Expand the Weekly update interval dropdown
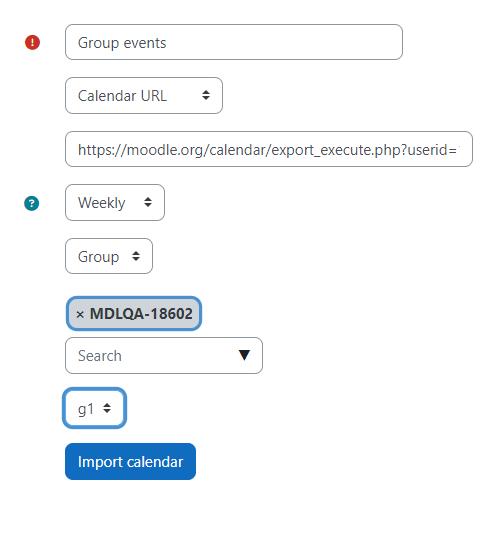 [x=115, y=202]
